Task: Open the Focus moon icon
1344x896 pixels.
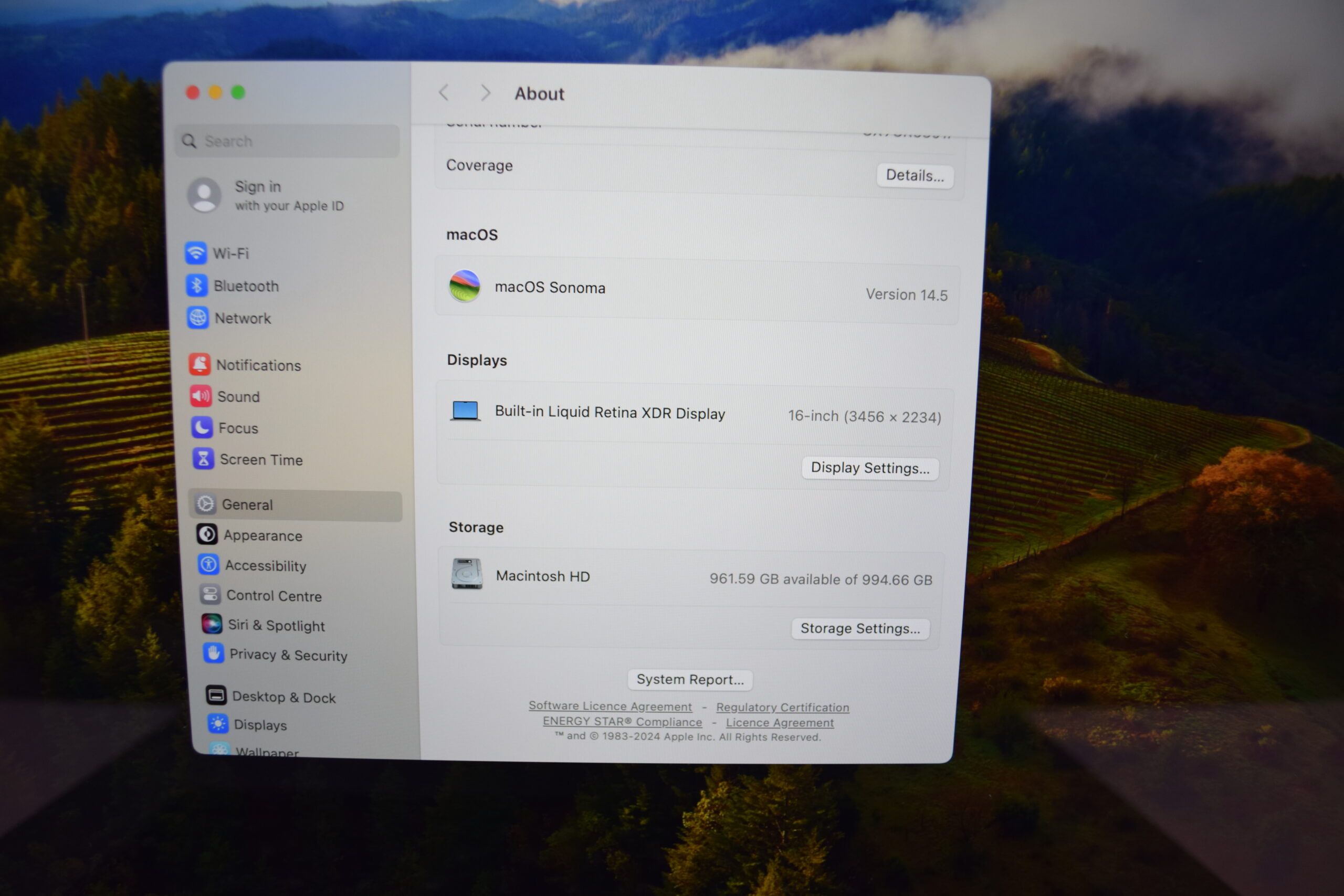Action: 202,427
